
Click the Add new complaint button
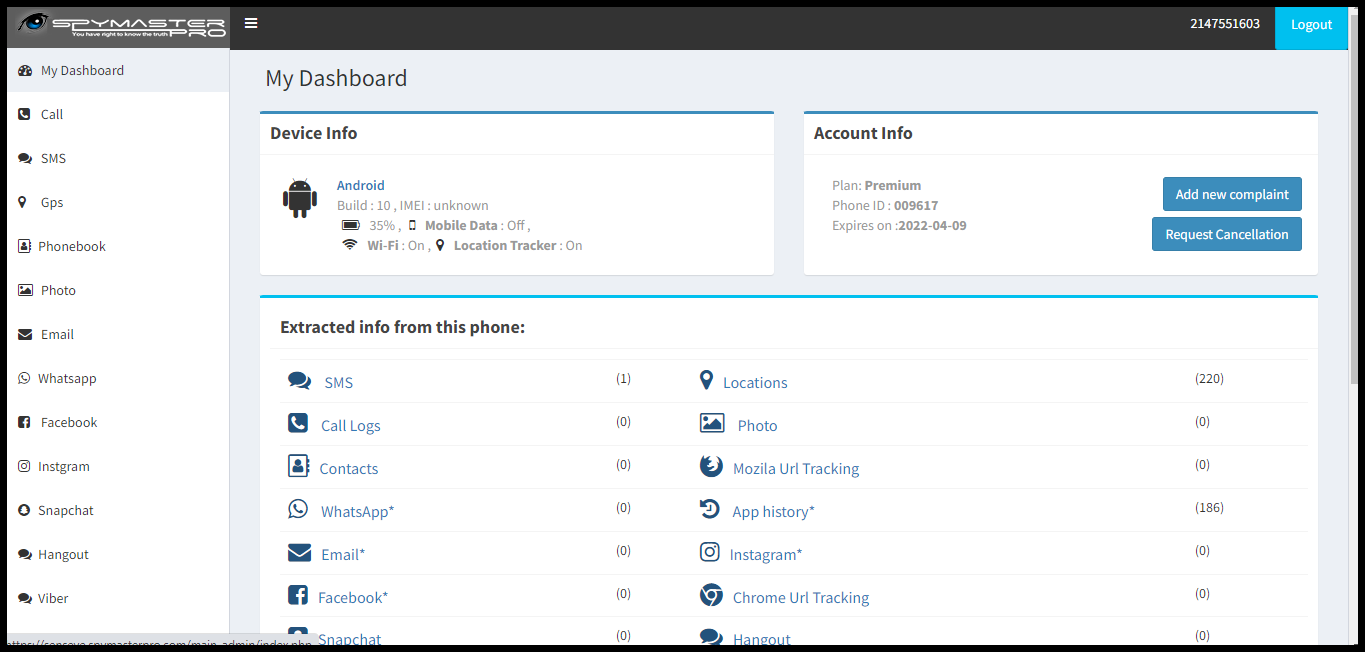click(x=1232, y=194)
